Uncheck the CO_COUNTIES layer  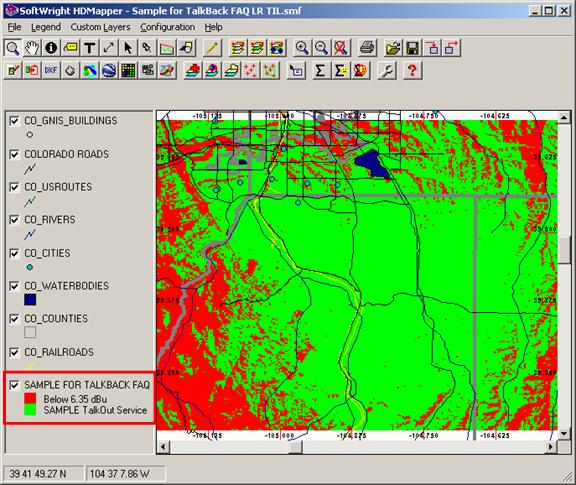tap(14, 319)
